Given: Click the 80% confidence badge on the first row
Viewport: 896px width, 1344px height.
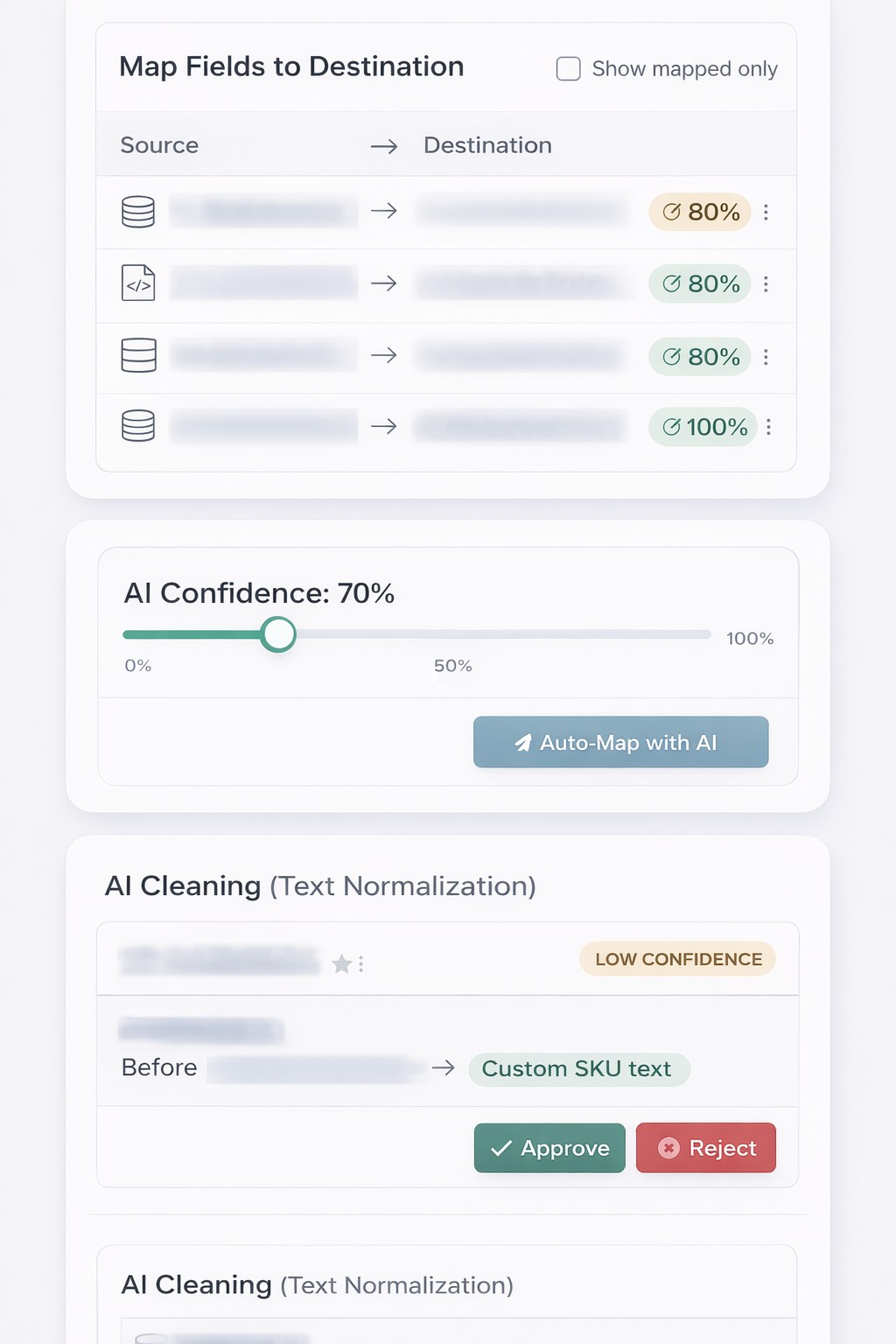Looking at the screenshot, I should click(x=699, y=212).
